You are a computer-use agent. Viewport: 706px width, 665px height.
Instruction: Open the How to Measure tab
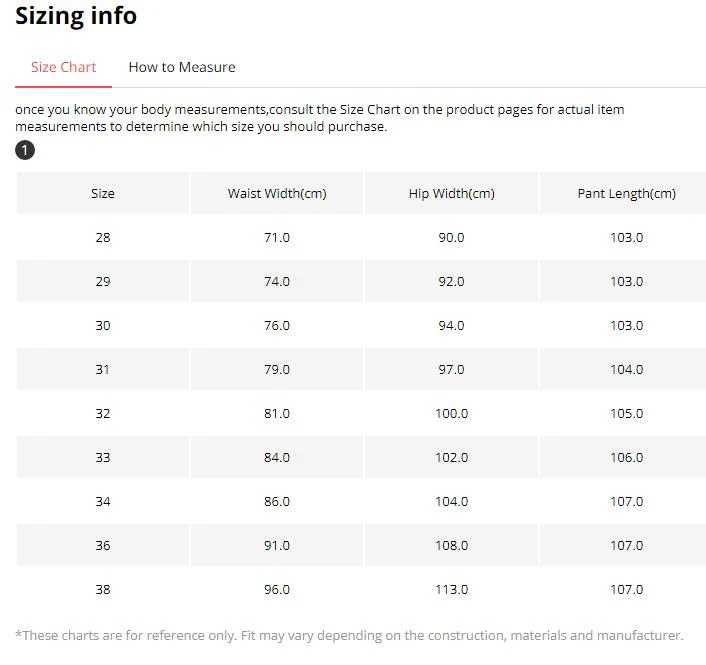click(182, 67)
